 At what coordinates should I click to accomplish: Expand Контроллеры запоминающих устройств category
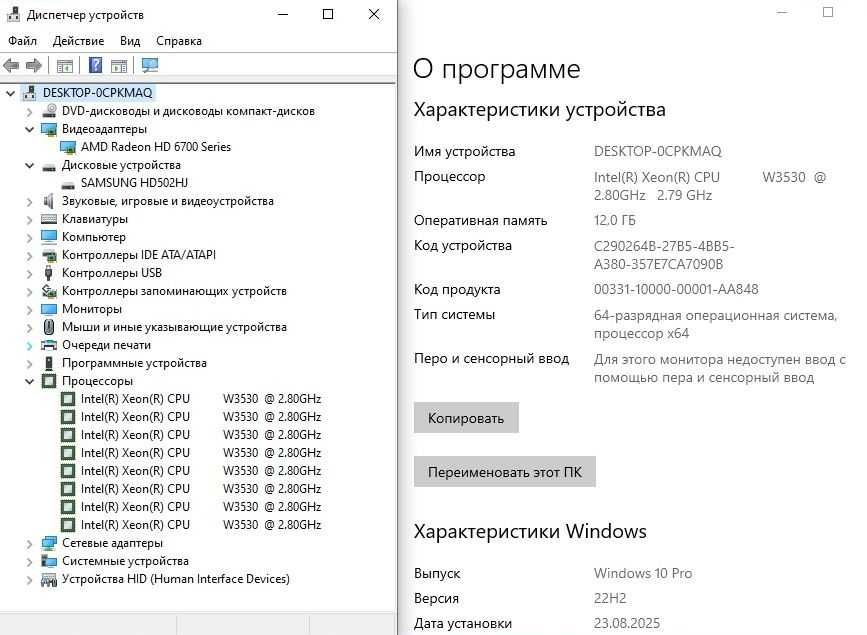pyautogui.click(x=30, y=292)
